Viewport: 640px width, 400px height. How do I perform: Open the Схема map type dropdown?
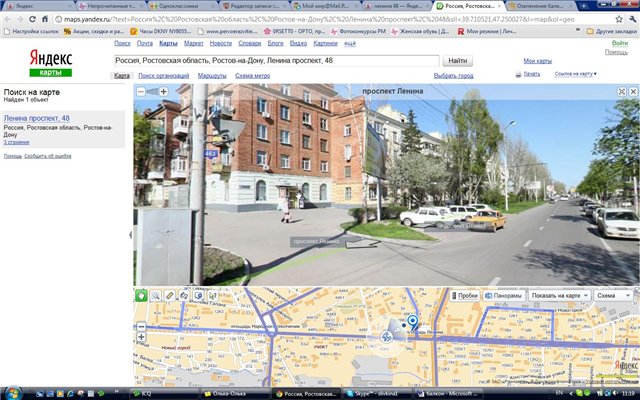pyautogui.click(x=613, y=296)
